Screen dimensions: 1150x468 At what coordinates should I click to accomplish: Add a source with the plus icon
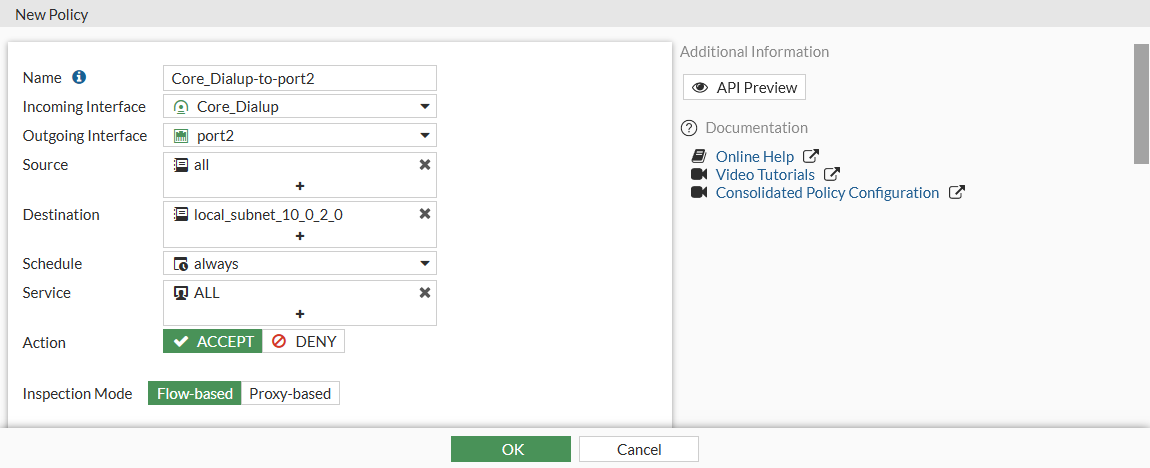tap(299, 185)
